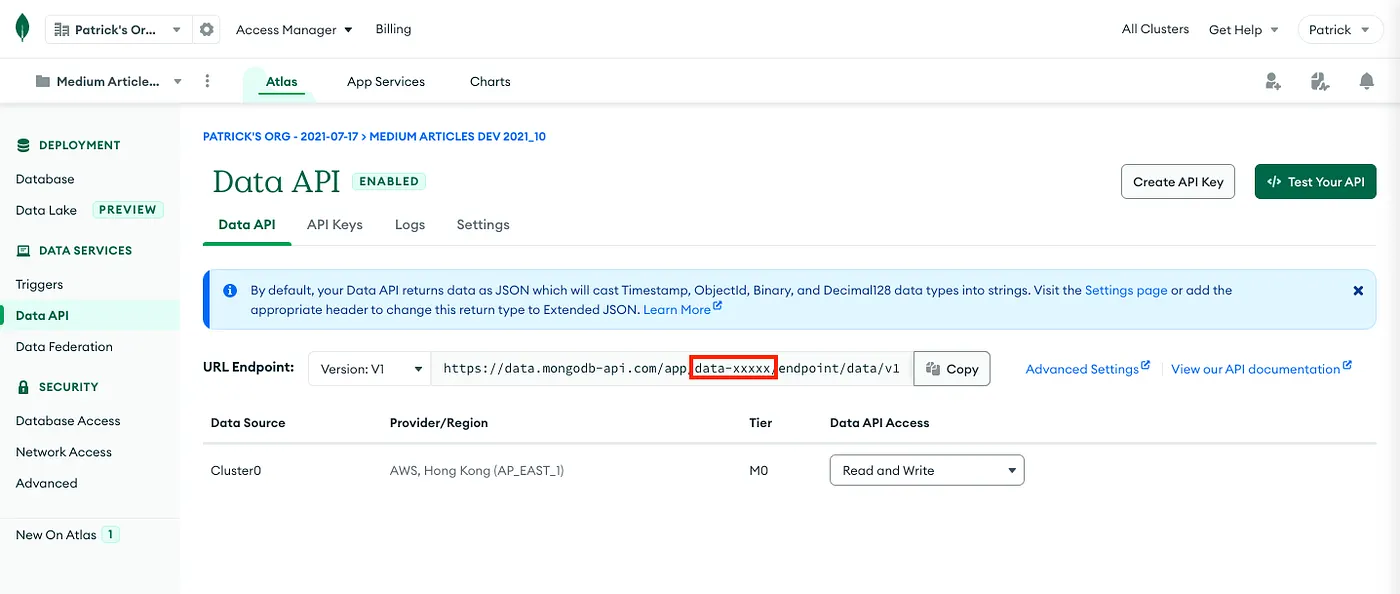Image resolution: width=1400 pixels, height=594 pixels.
Task: Open the project options three-dot menu
Action: coord(207,81)
